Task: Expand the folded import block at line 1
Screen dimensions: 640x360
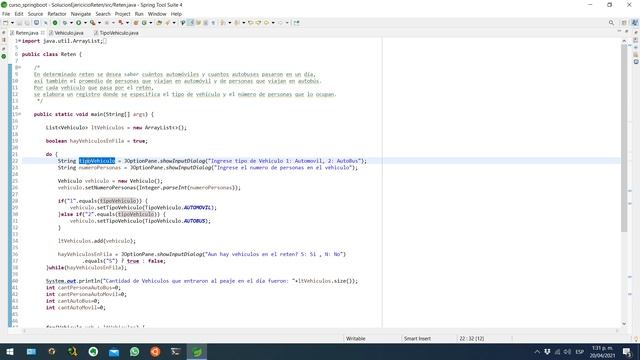Action: pyautogui.click(x=19, y=41)
